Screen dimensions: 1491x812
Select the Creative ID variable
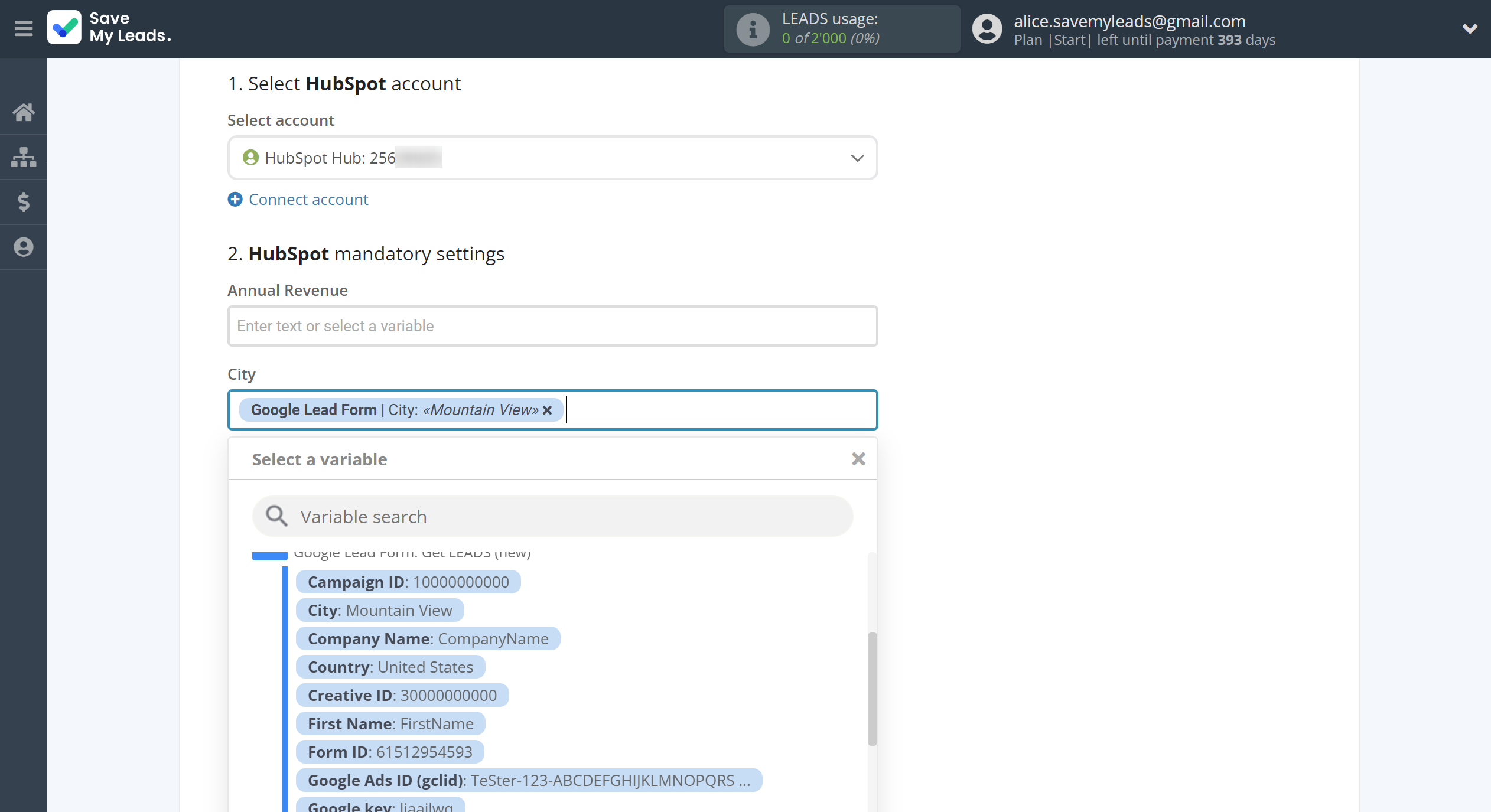click(402, 696)
